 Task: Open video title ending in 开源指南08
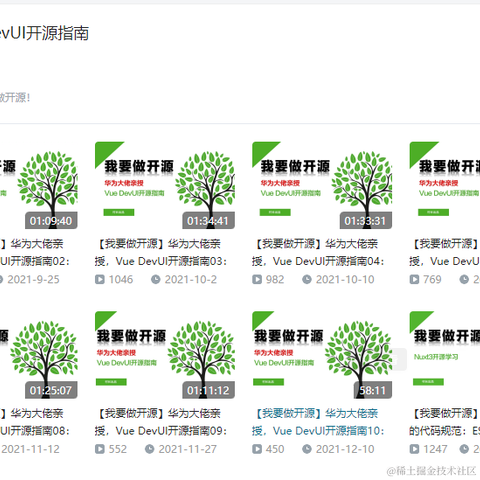pyautogui.click(x=35, y=422)
